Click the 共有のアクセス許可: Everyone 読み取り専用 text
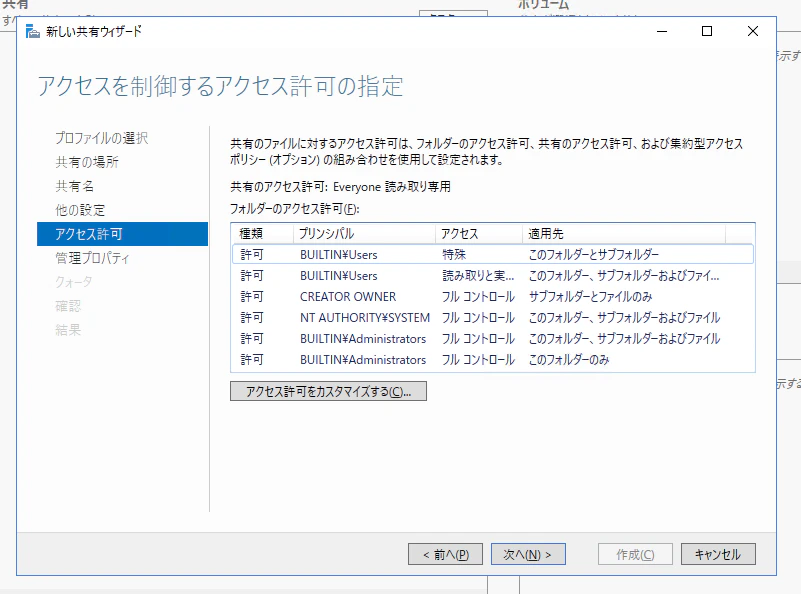Image resolution: width=801 pixels, height=594 pixels. [x=340, y=187]
